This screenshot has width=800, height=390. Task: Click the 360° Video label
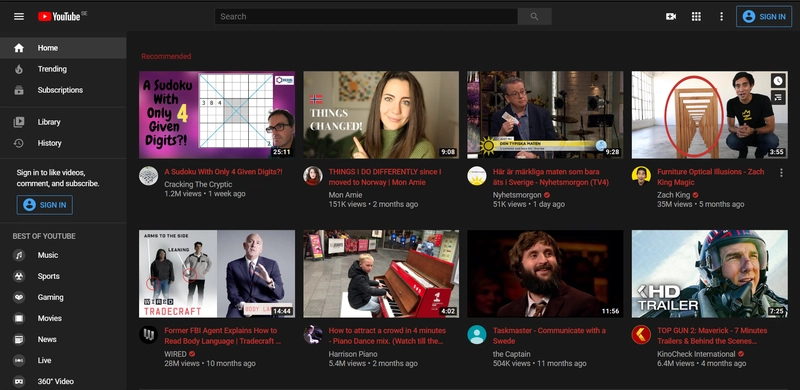[56, 381]
